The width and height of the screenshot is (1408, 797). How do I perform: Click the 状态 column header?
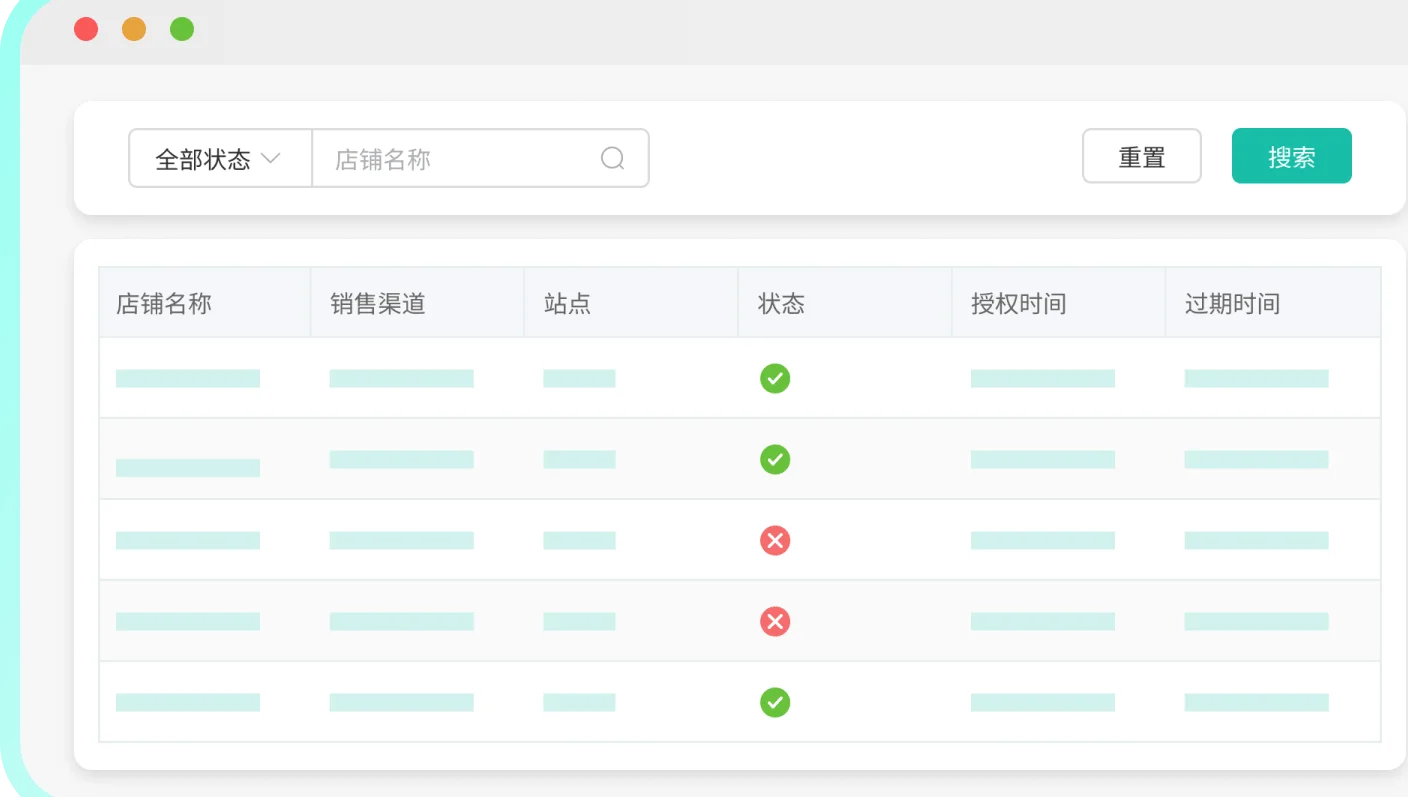[845, 303]
